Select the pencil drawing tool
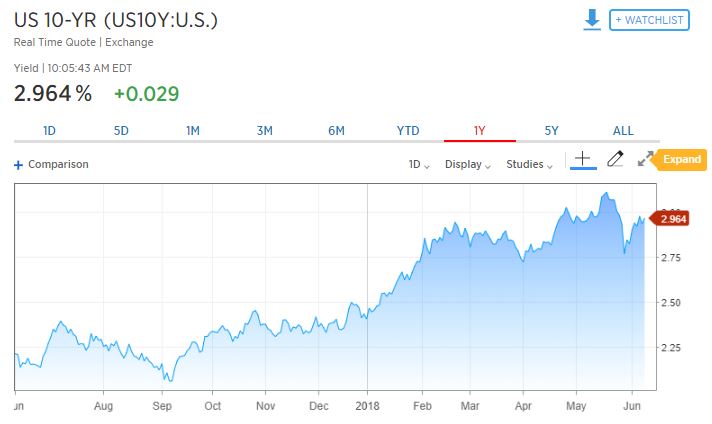This screenshot has width=712, height=424. click(x=615, y=159)
